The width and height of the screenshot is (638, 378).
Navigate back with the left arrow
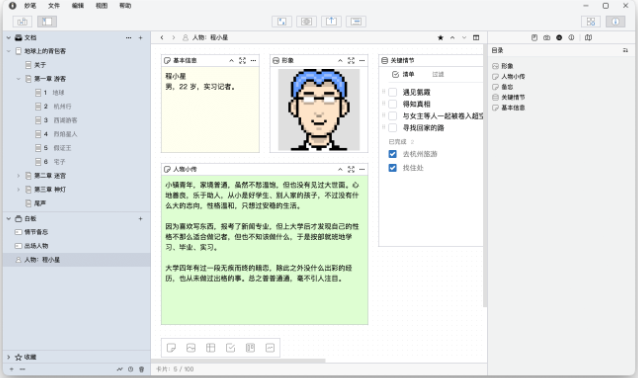162,37
